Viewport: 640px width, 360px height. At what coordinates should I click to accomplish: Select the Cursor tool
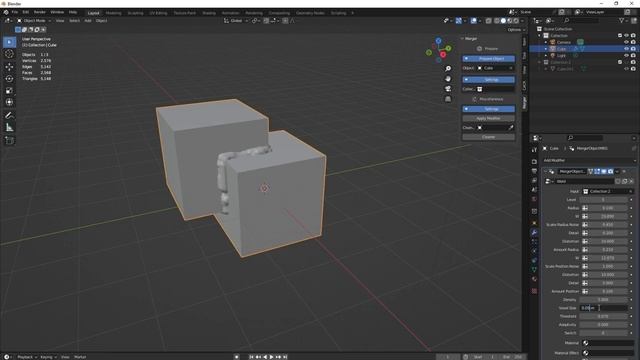tap(9, 54)
